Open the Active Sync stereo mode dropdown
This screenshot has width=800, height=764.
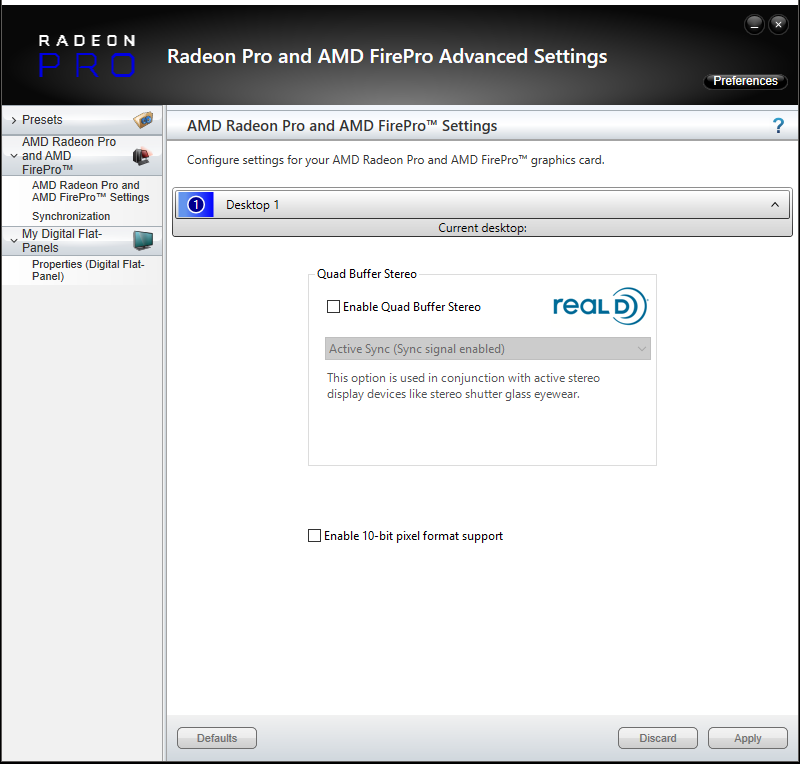(x=488, y=349)
